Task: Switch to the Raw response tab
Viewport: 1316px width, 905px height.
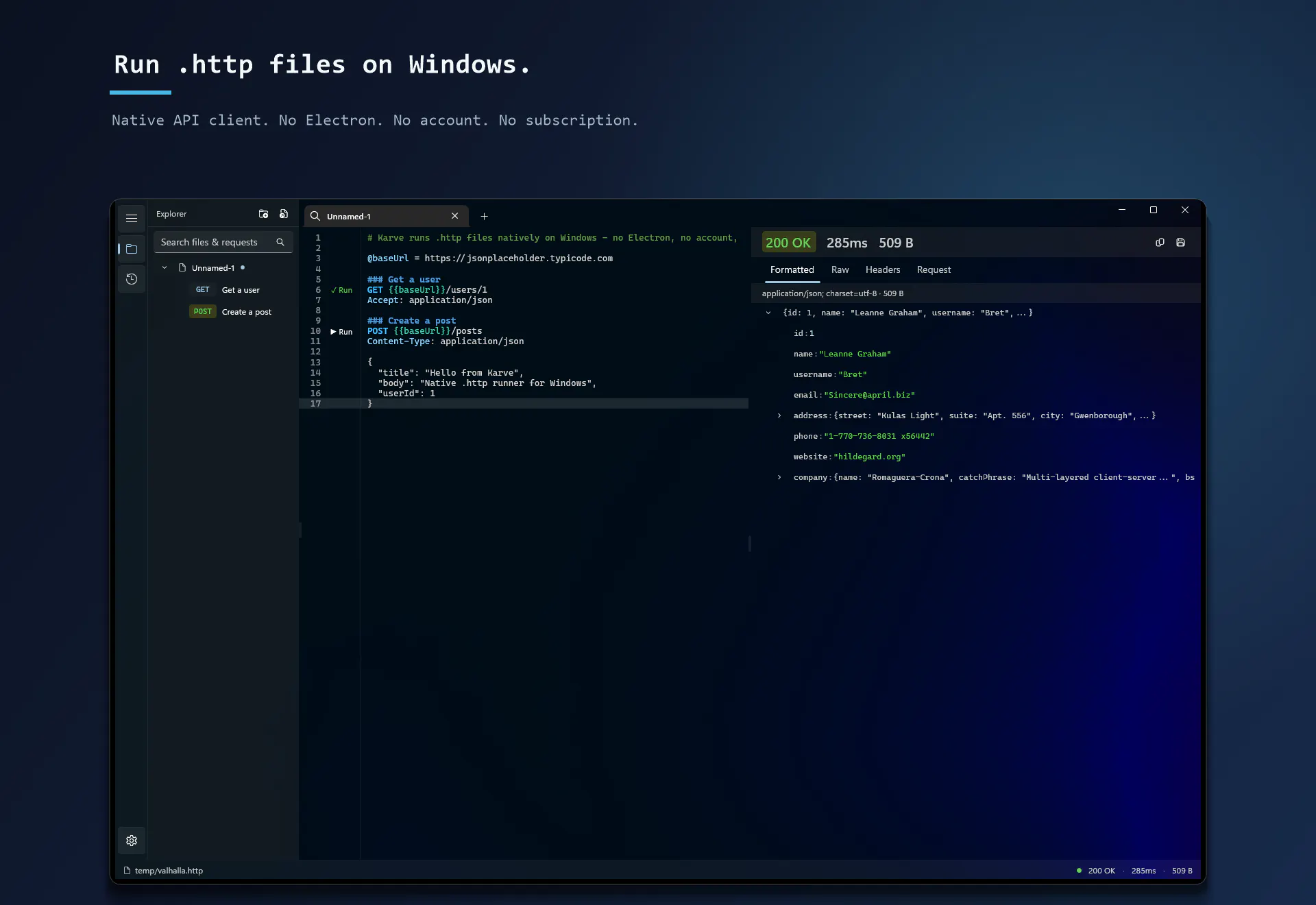Action: coord(840,270)
